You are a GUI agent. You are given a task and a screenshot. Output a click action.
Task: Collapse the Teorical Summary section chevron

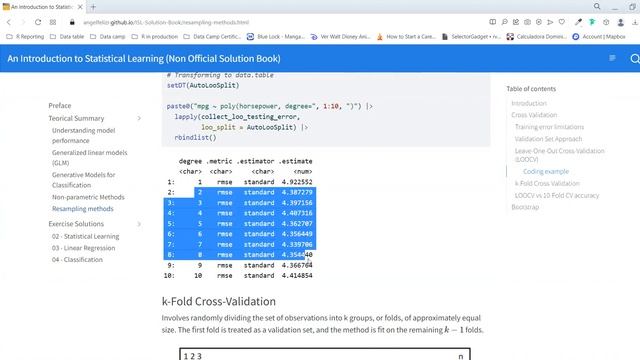pos(139,118)
